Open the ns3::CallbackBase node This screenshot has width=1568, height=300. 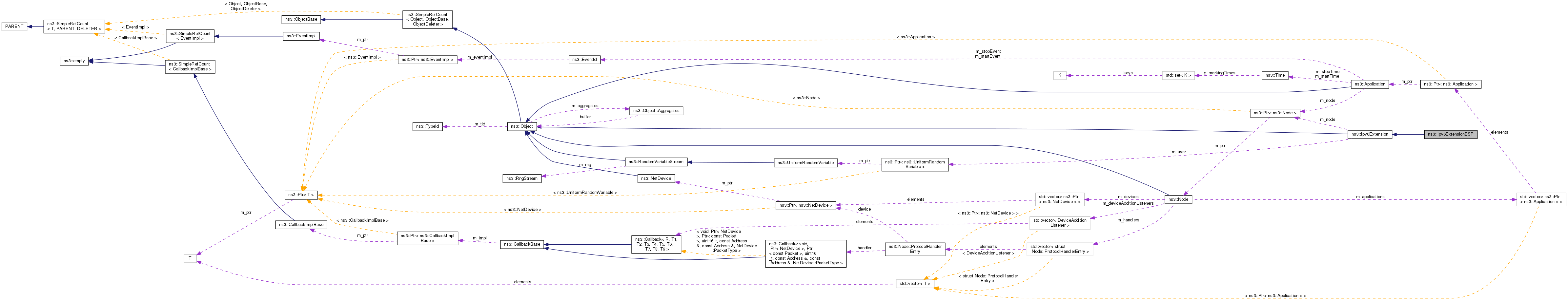coord(522,244)
